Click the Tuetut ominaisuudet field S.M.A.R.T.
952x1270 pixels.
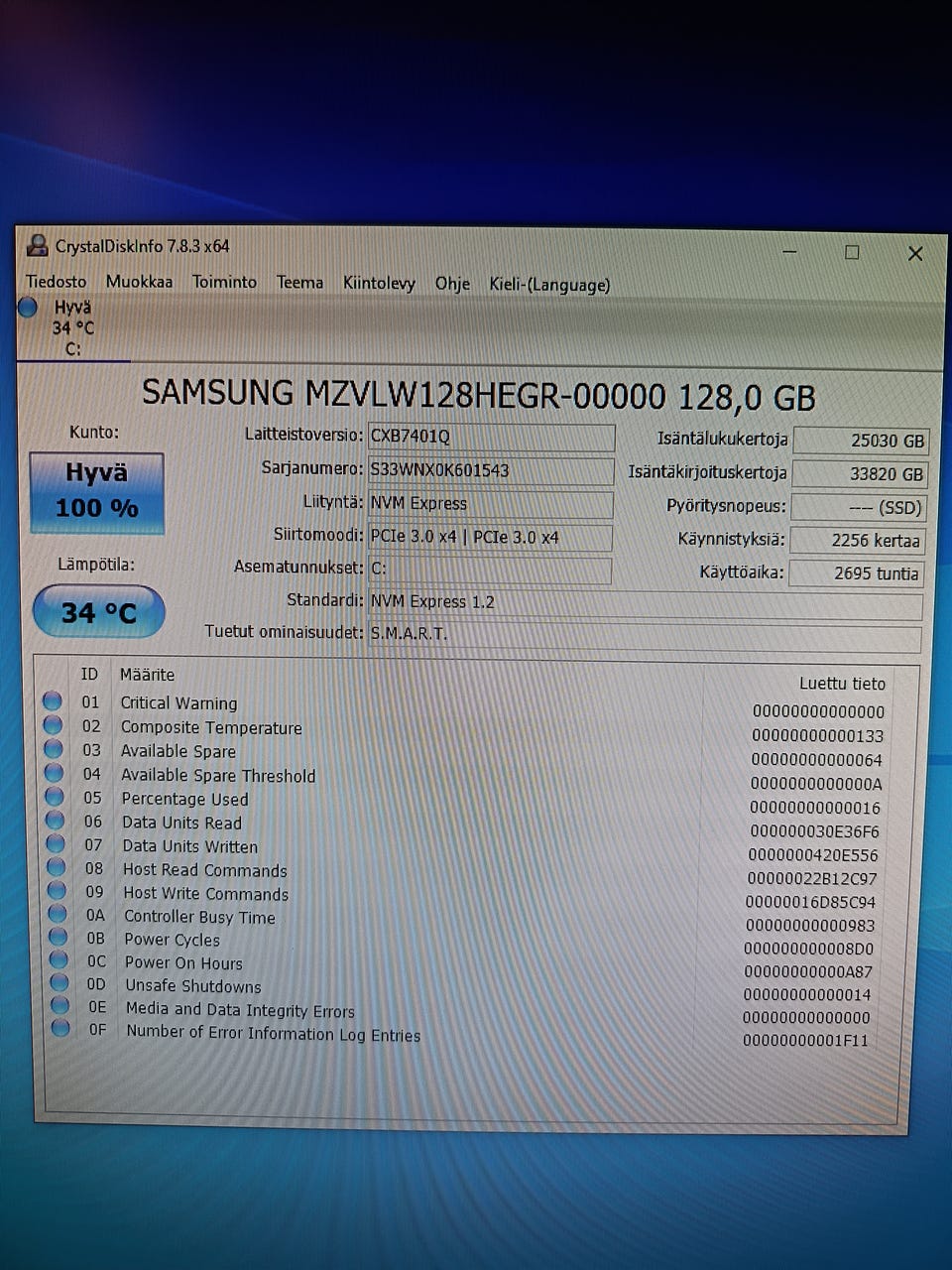(x=645, y=635)
